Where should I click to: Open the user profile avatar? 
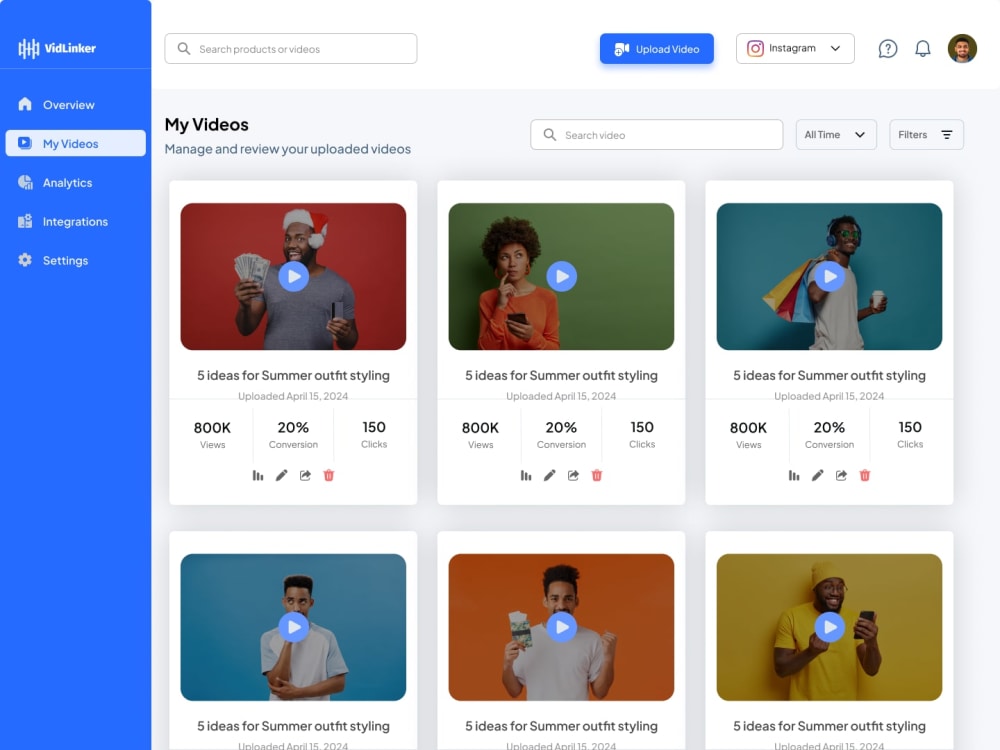coord(962,49)
